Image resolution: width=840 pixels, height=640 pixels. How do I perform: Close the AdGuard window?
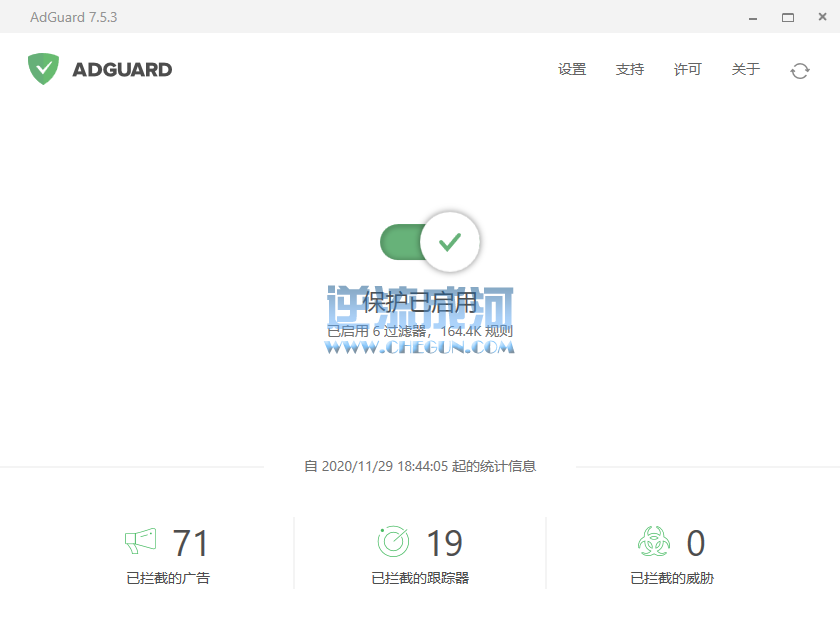point(822,17)
